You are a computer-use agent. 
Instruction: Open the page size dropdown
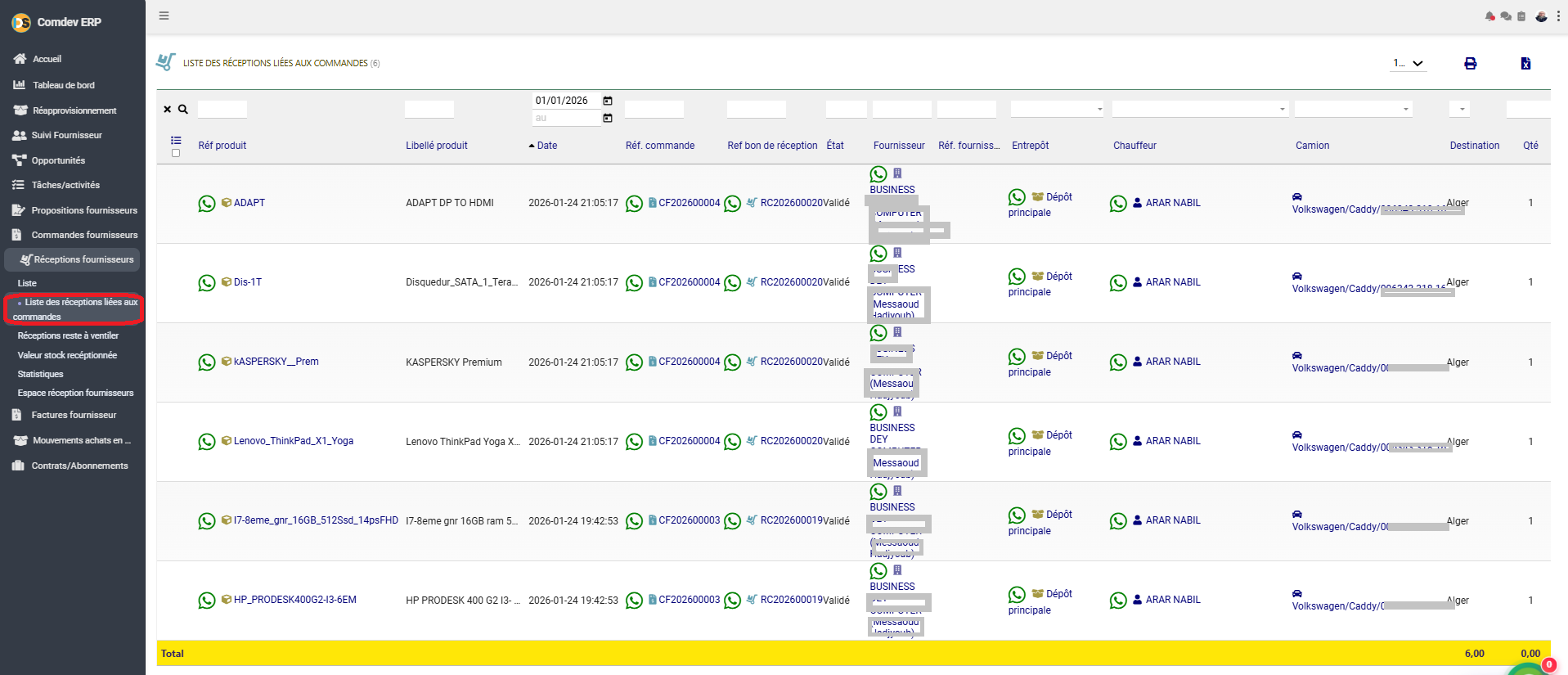[1409, 63]
